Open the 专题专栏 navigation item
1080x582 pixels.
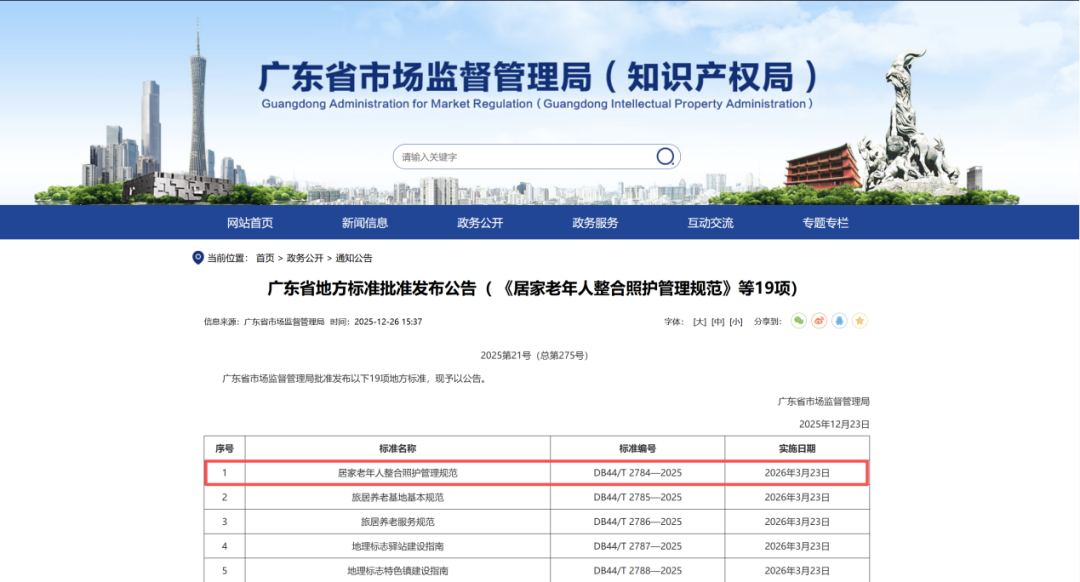[x=825, y=223]
